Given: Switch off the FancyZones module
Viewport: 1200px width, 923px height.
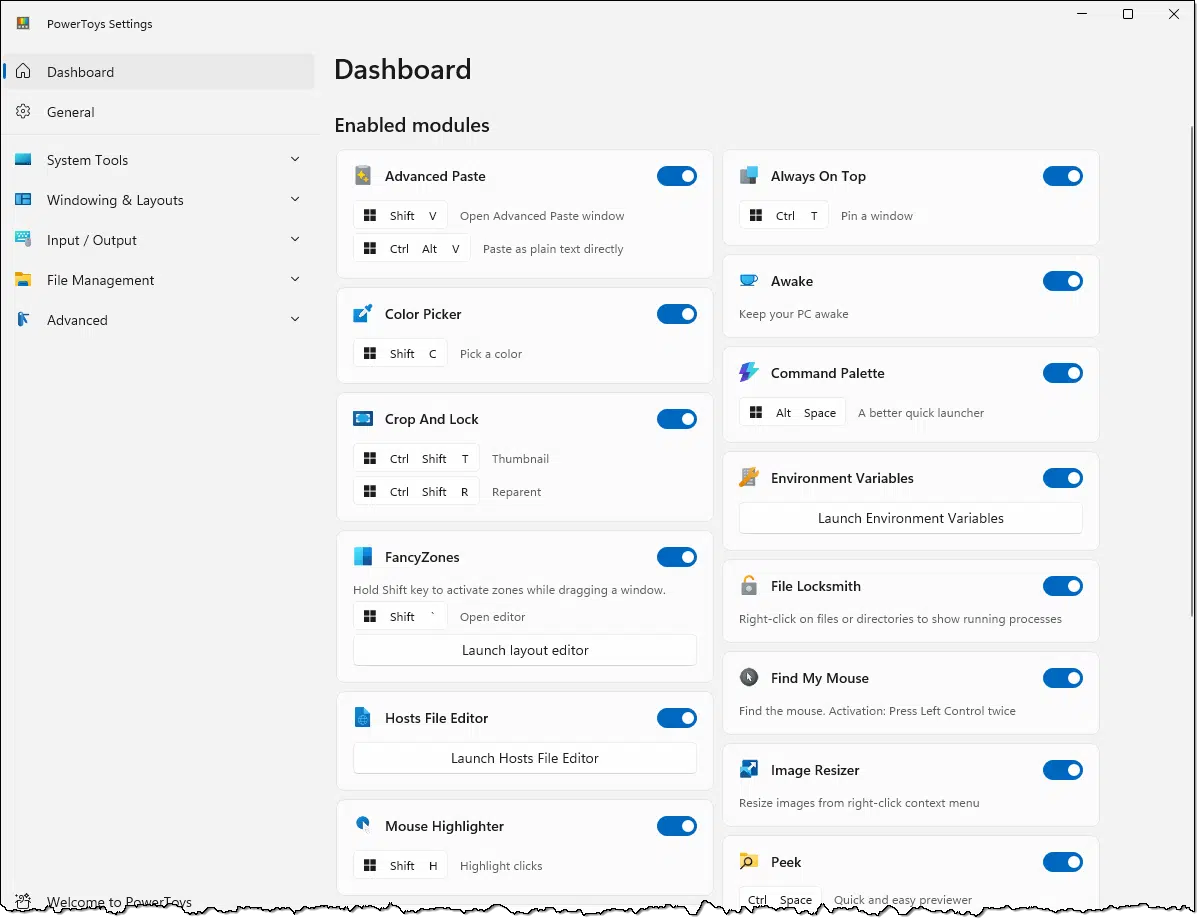Looking at the screenshot, I should click(677, 557).
